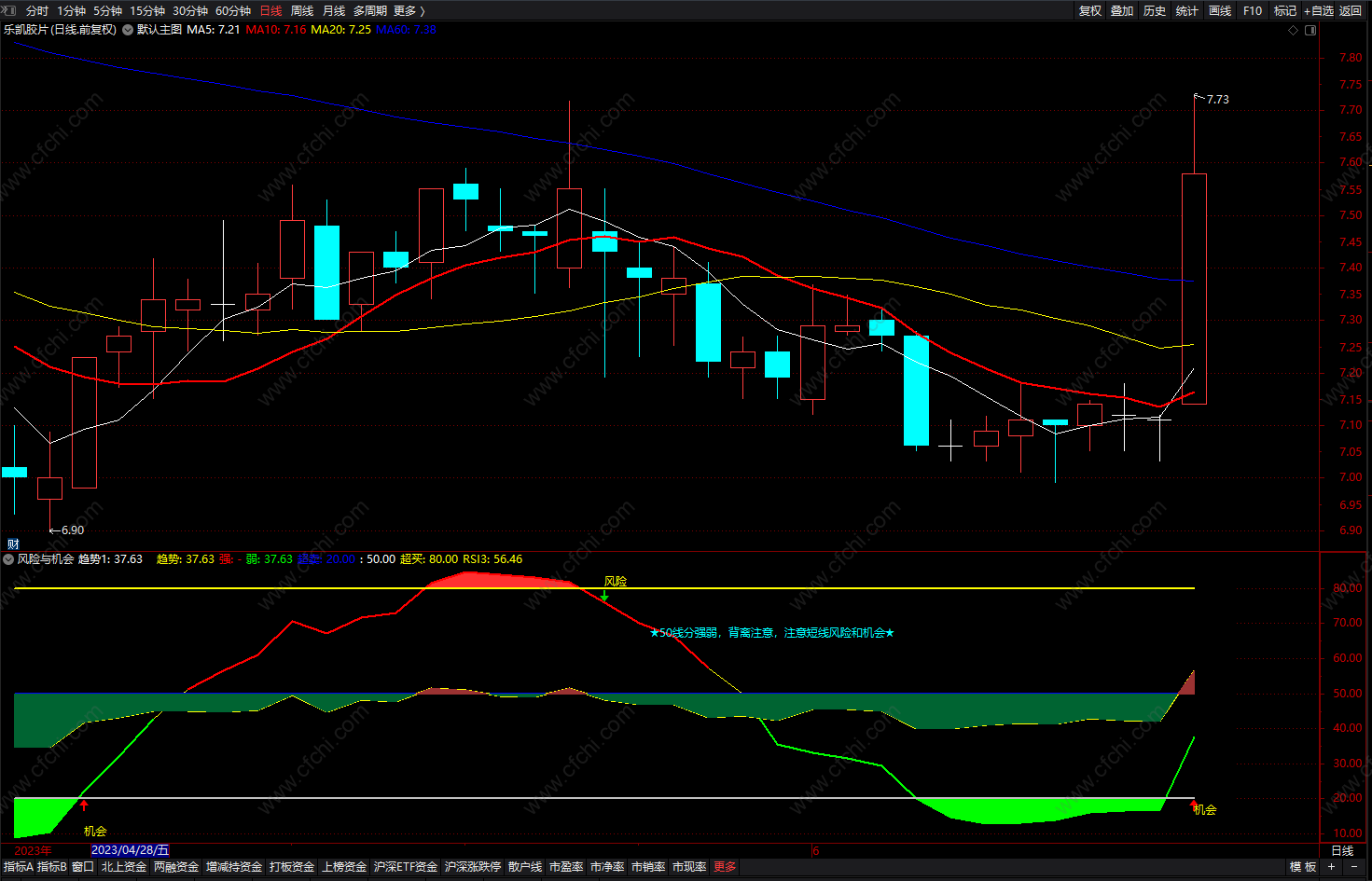Click the red MA10: 7.16 label
Image resolution: width=1372 pixels, height=881 pixels.
pos(276,30)
